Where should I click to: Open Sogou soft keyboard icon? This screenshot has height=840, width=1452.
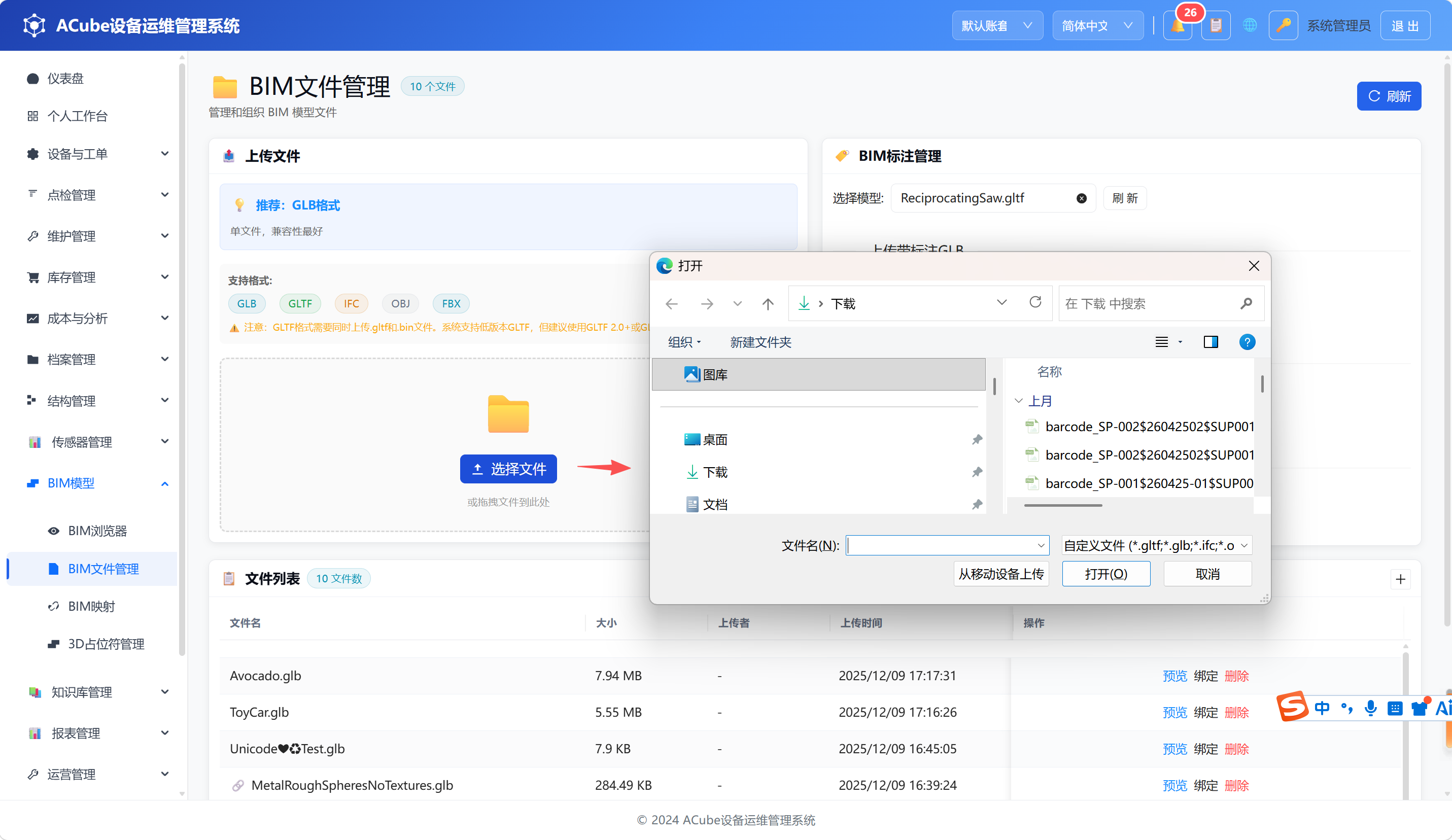pos(1394,708)
